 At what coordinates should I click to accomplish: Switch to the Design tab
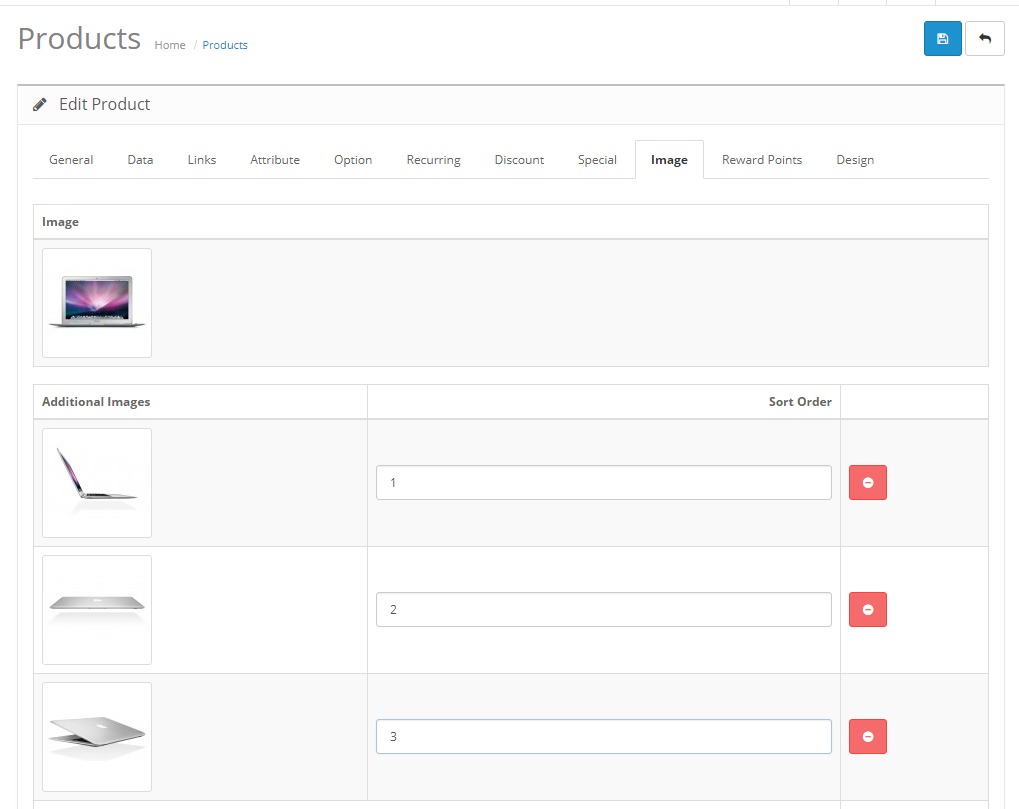(x=855, y=160)
